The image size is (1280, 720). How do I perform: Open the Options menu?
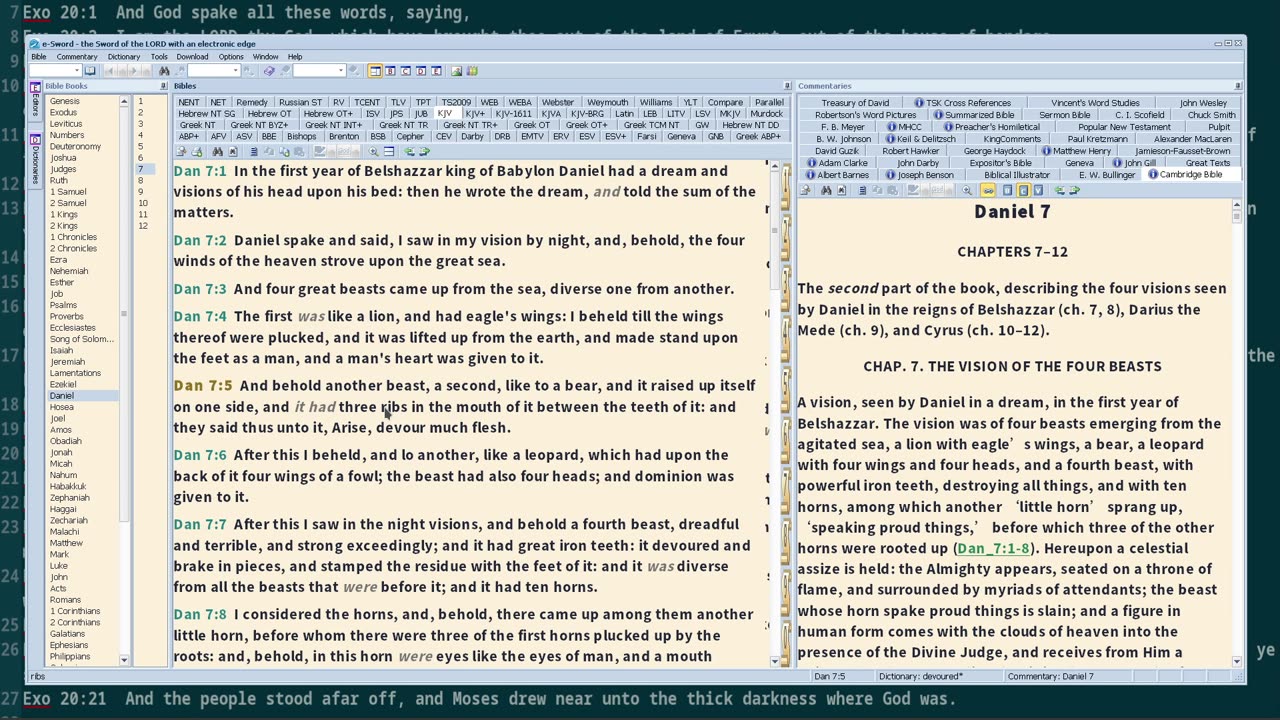tap(231, 57)
